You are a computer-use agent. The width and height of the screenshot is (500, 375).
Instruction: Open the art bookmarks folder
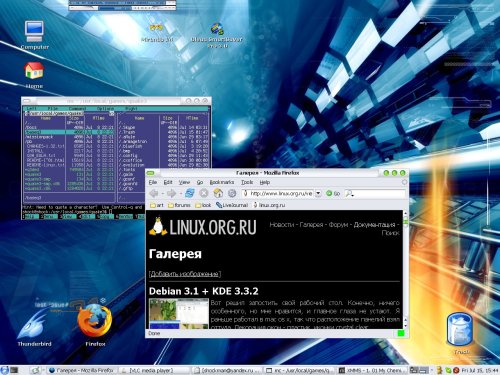point(157,205)
